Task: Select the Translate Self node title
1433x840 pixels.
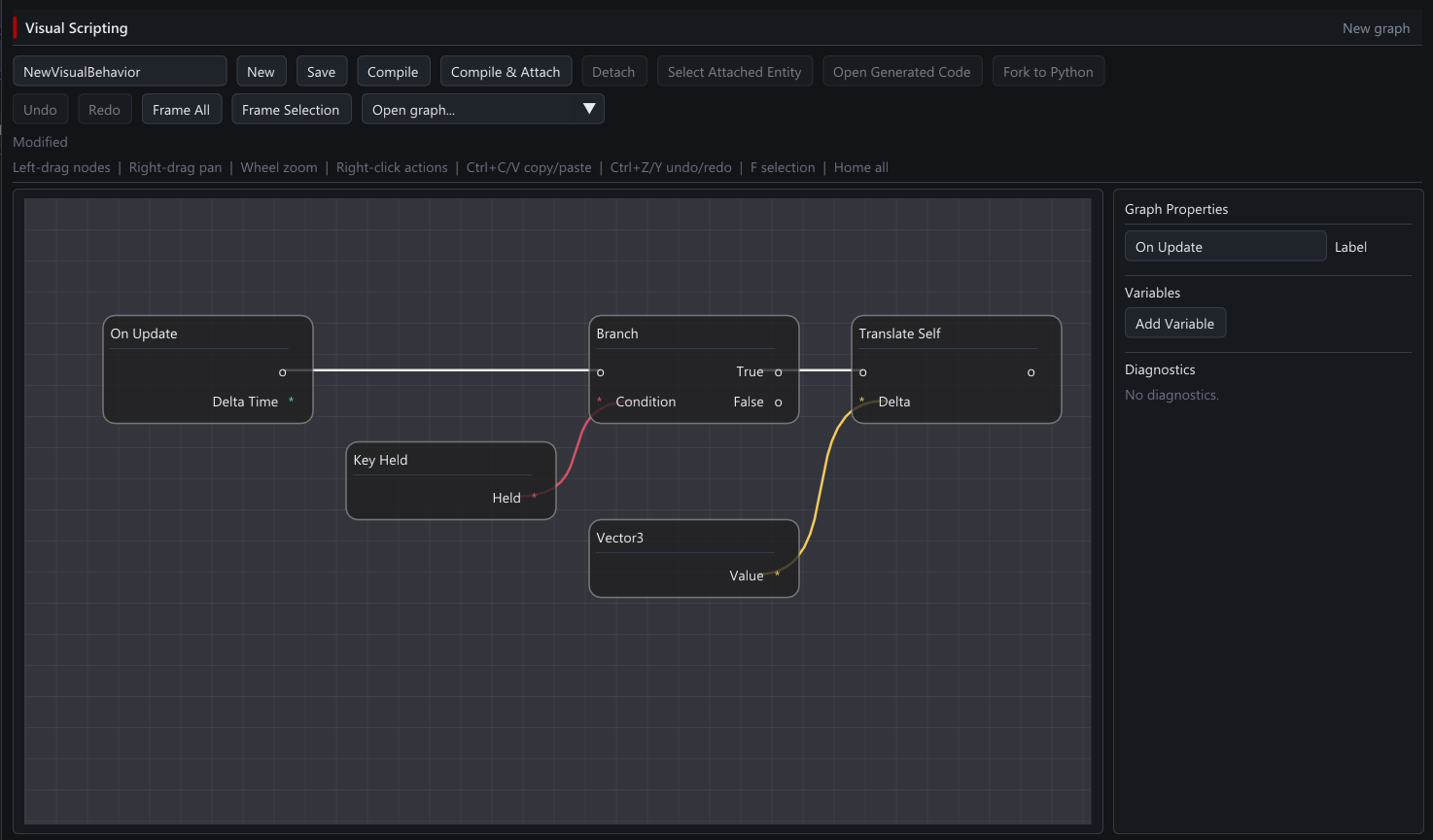Action: (899, 333)
